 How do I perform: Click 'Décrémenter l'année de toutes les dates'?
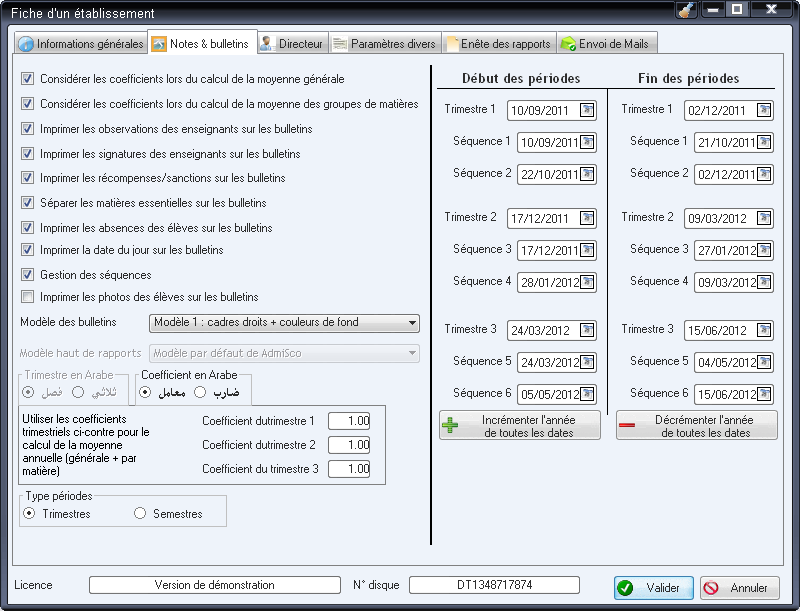tap(696, 425)
